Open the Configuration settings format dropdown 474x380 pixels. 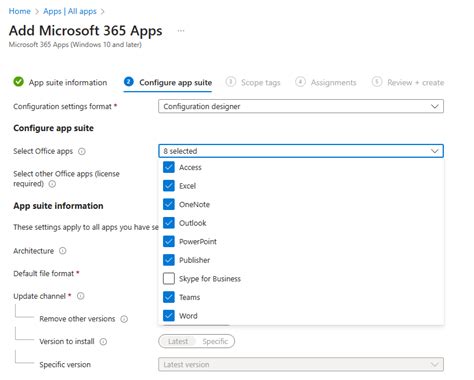[301, 106]
